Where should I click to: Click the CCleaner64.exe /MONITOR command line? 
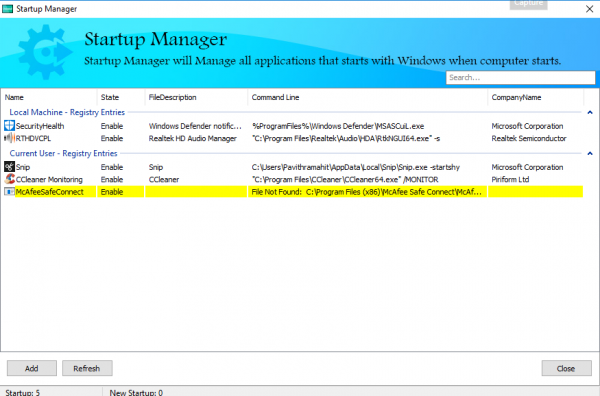click(x=345, y=179)
